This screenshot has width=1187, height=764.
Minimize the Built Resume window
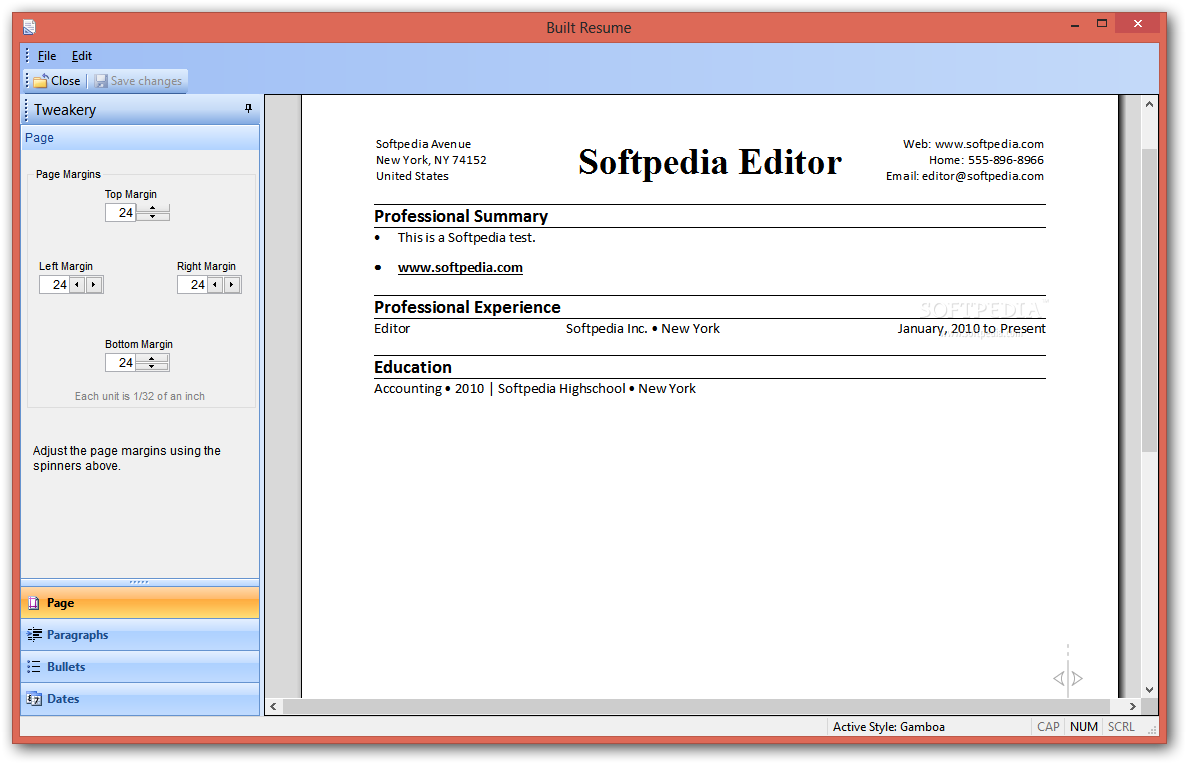(1074, 25)
